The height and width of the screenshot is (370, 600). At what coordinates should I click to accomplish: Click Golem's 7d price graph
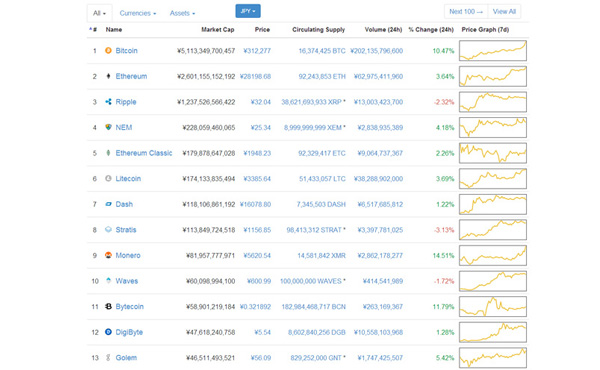(493, 358)
